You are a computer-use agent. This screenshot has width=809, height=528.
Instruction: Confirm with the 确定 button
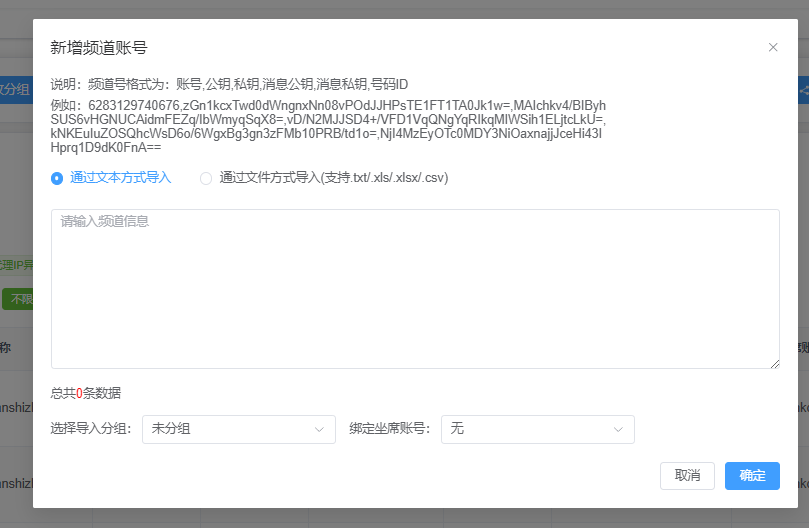752,476
